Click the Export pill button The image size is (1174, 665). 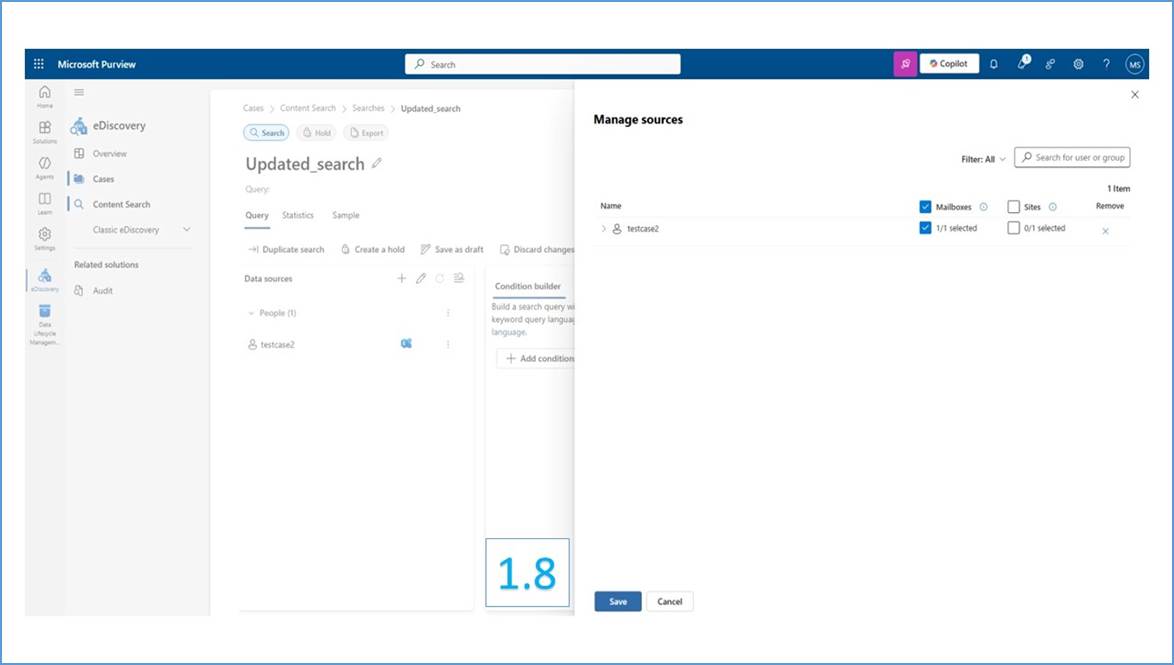pos(365,133)
